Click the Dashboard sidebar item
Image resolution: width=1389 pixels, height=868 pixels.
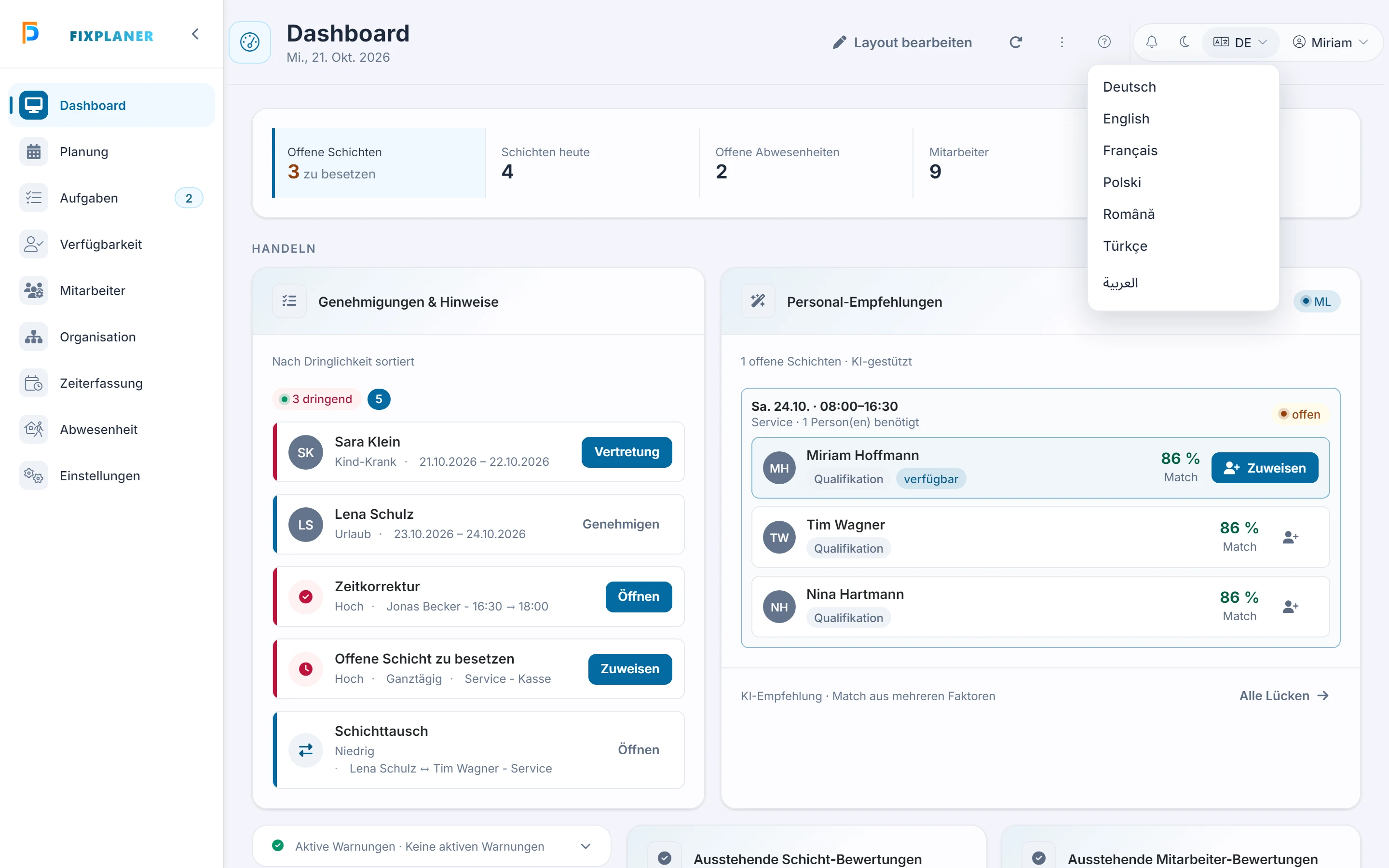[111, 106]
